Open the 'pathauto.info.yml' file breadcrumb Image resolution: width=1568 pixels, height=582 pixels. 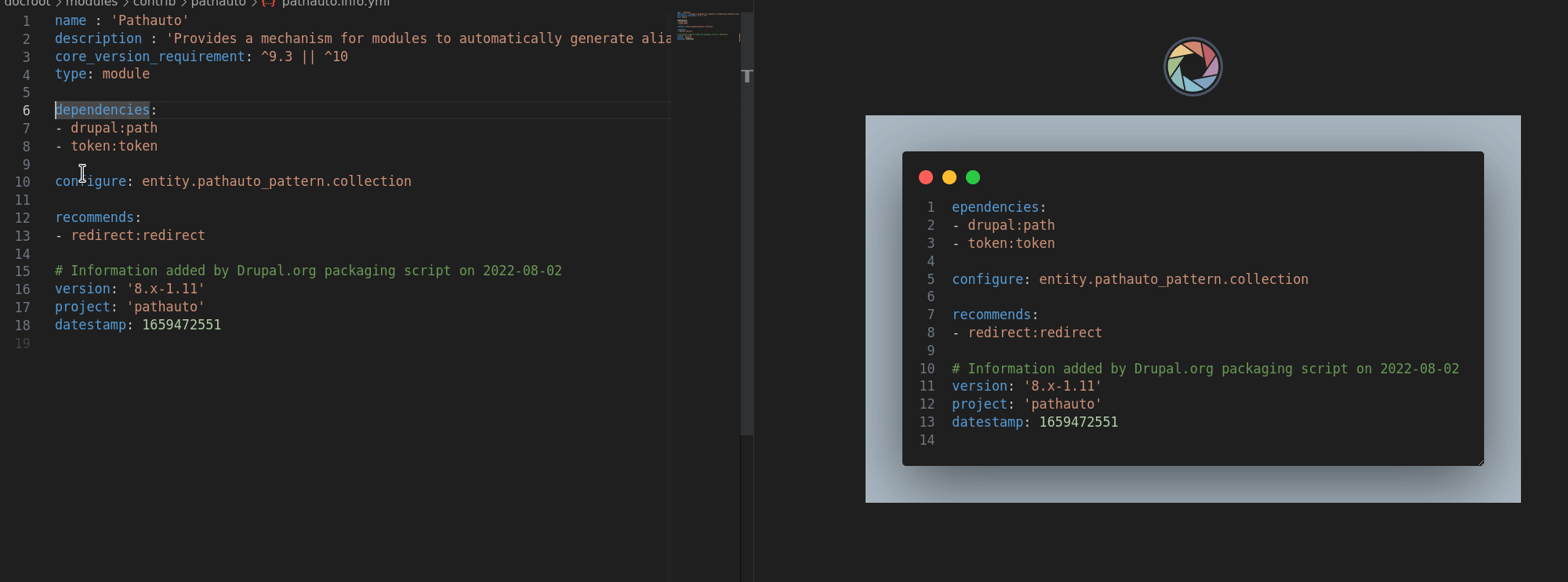coord(336,3)
